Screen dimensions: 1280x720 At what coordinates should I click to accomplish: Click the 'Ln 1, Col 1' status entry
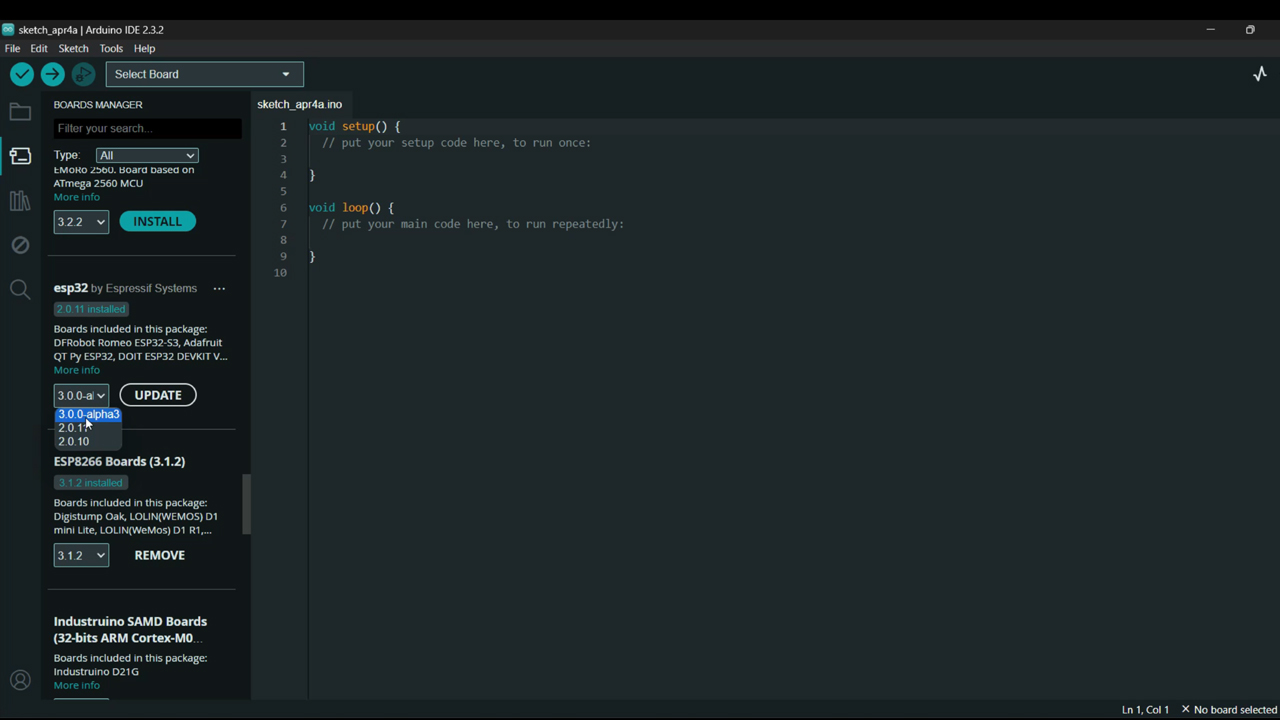[x=1145, y=709]
